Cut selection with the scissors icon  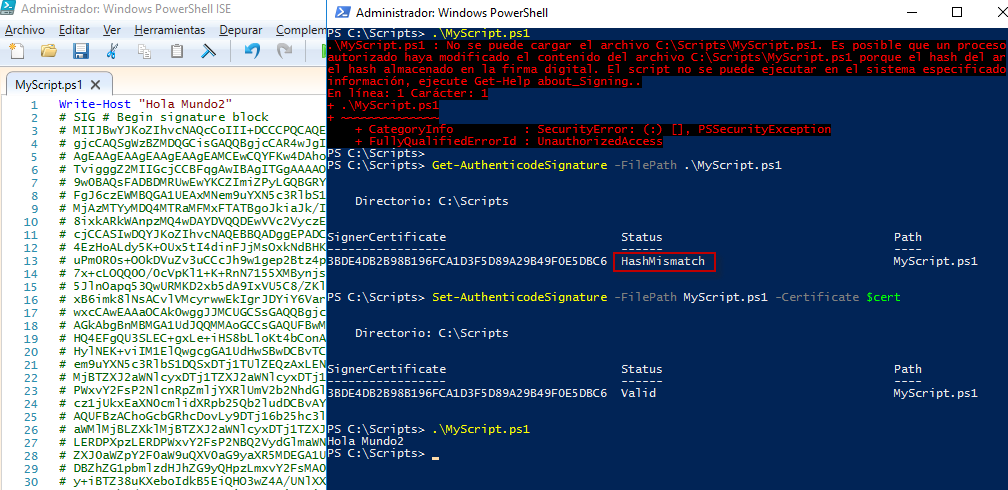click(112, 51)
